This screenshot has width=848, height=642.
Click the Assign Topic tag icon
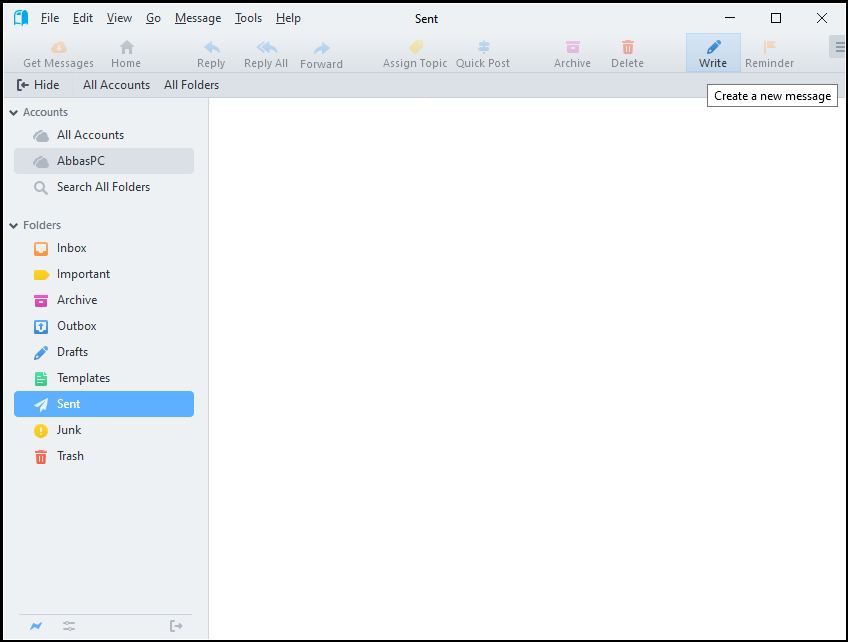[416, 47]
